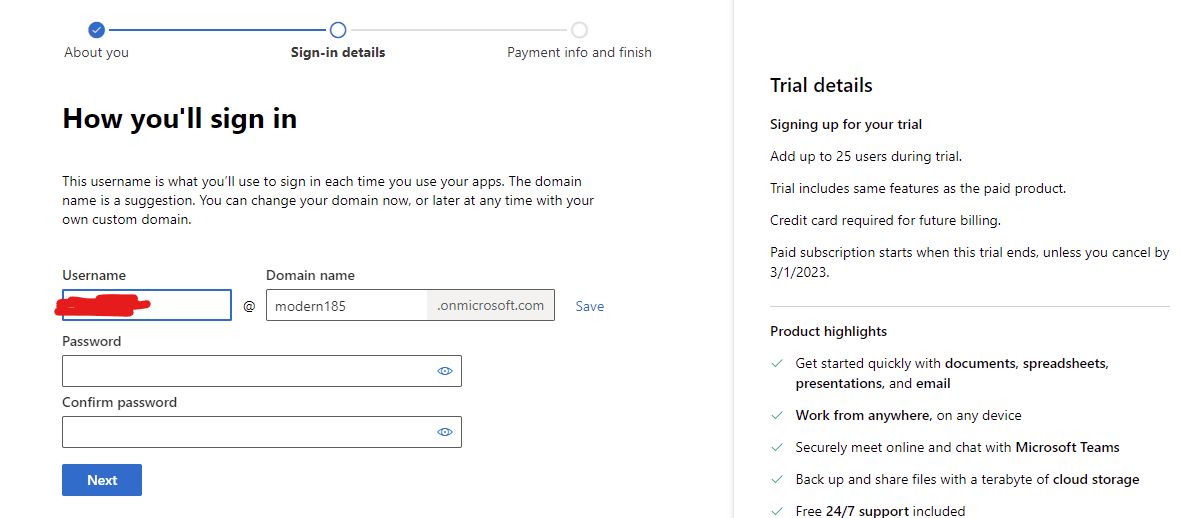Image resolution: width=1180 pixels, height=518 pixels.
Task: Click the checkmark beside Securely meet online
Action: tap(777, 447)
